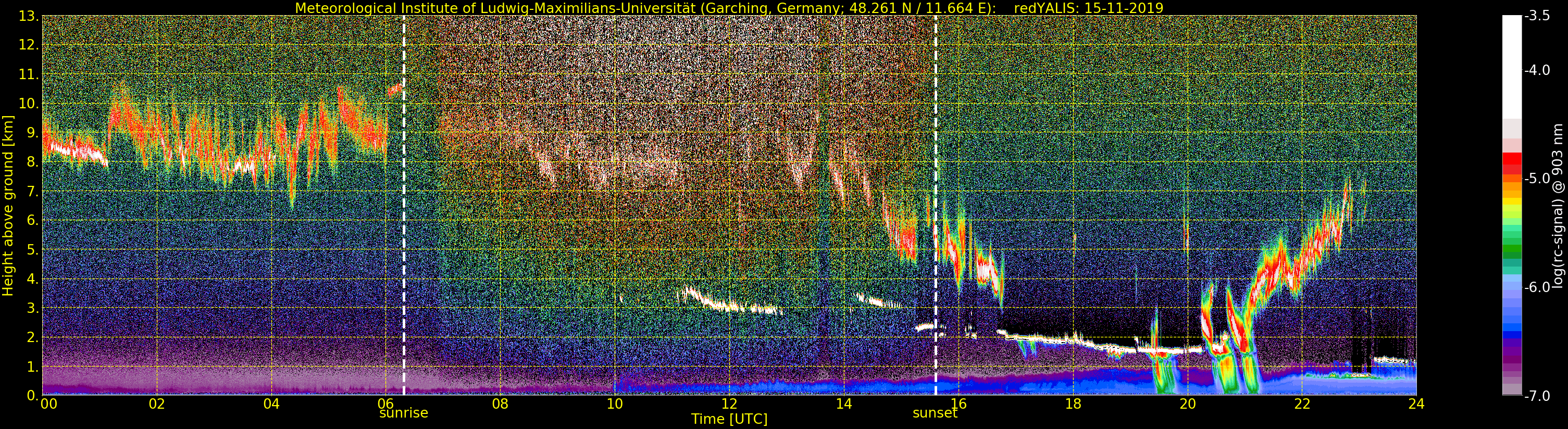Click the white top section of the colorbar
This screenshot has height=429, width=1568.
point(1512,67)
